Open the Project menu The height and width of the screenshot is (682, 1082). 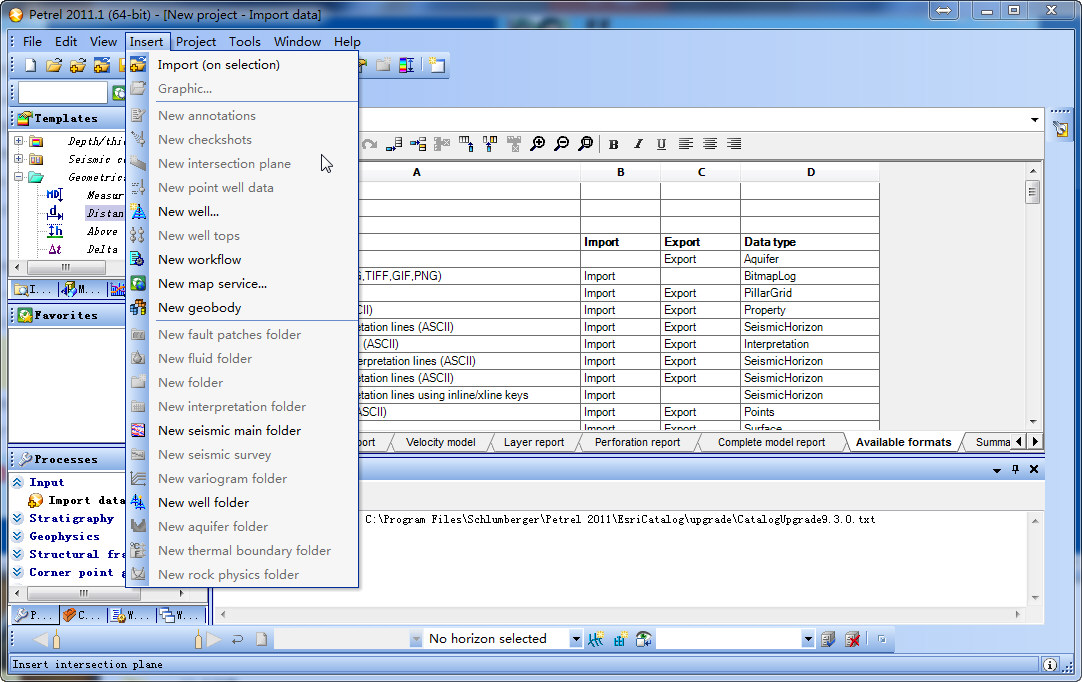point(196,41)
